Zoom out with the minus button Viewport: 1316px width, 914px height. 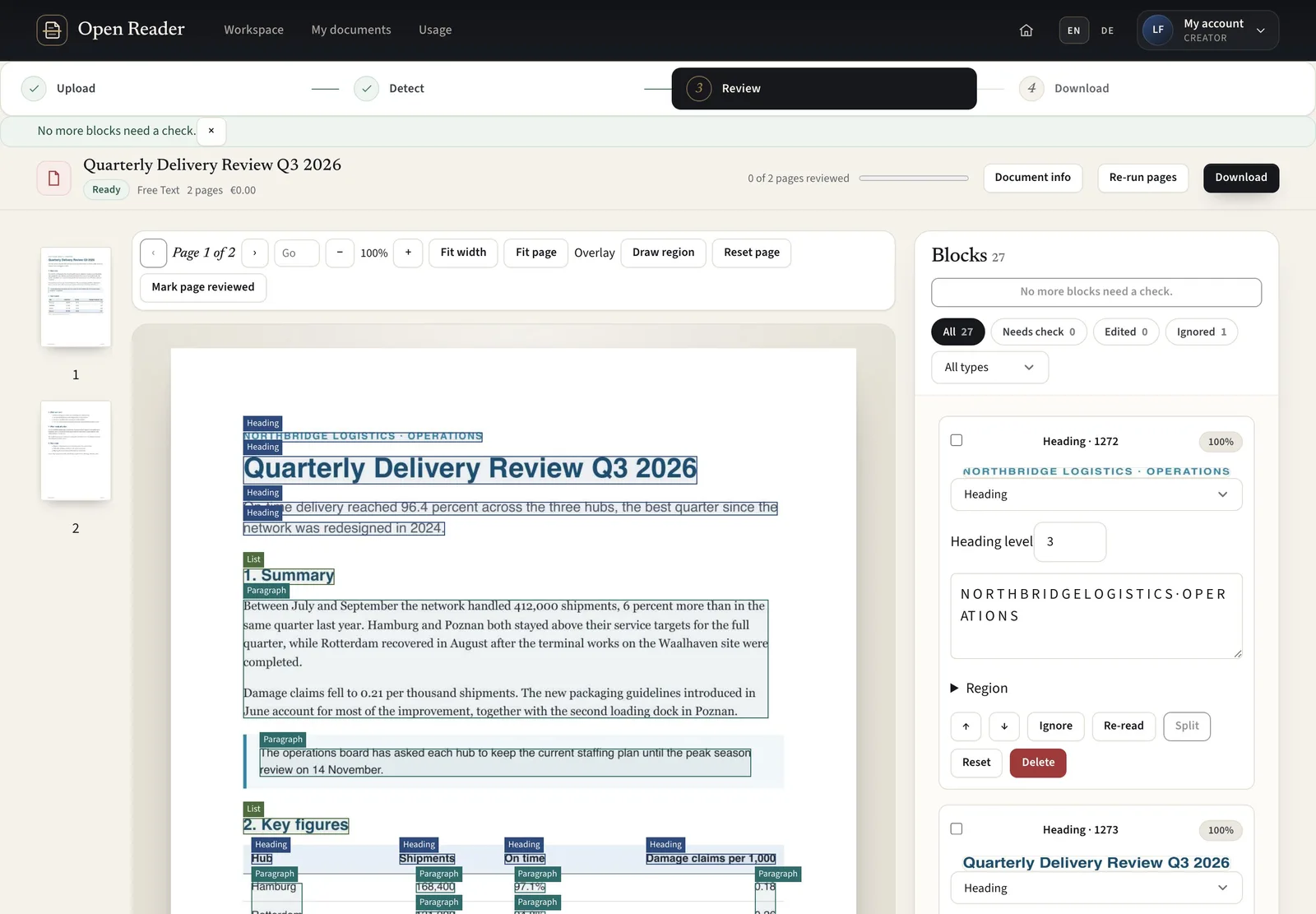340,253
